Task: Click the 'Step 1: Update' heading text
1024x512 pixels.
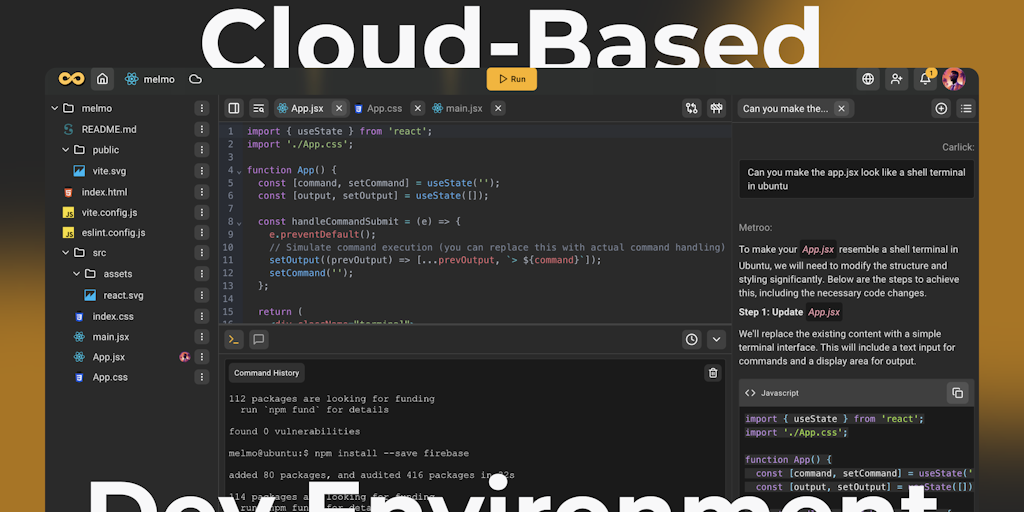Action: pos(771,312)
